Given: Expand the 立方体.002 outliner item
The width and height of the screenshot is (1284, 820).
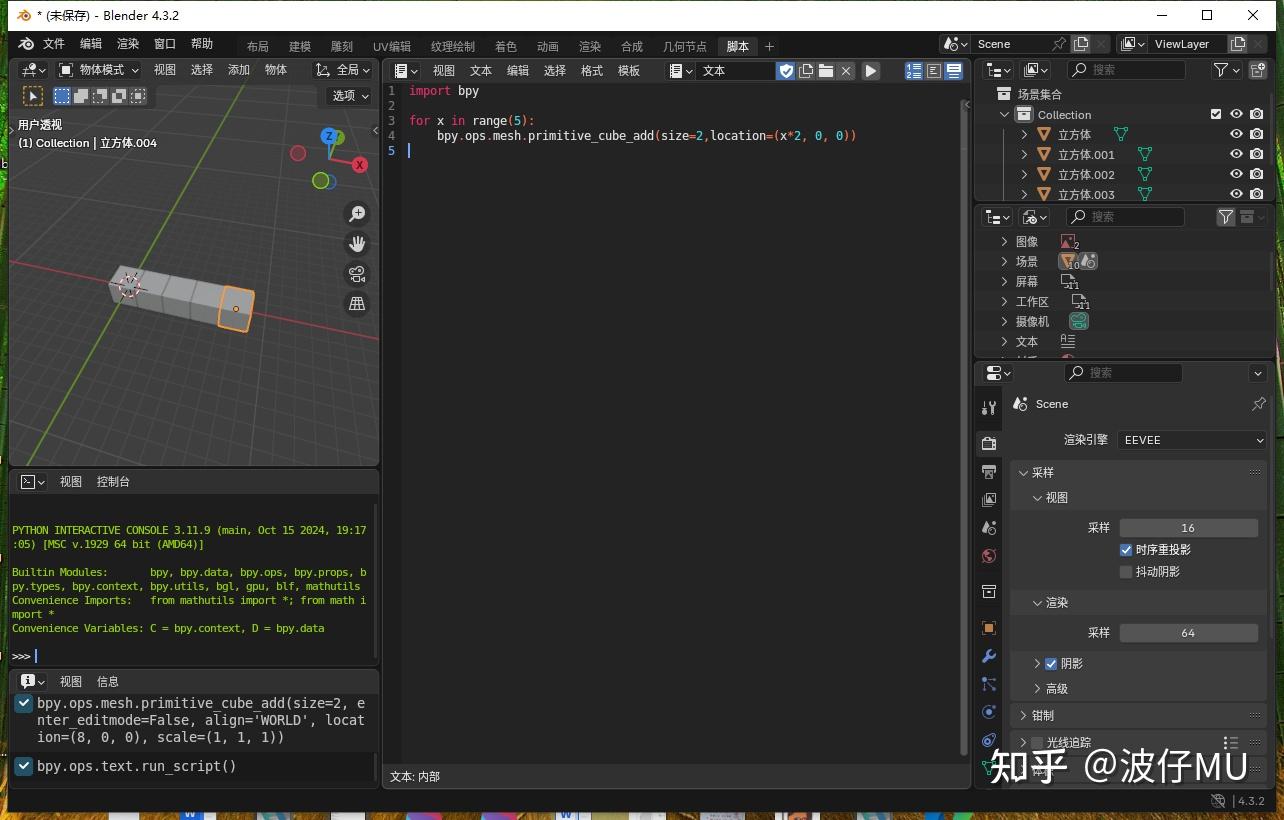Looking at the screenshot, I should tap(1022, 174).
